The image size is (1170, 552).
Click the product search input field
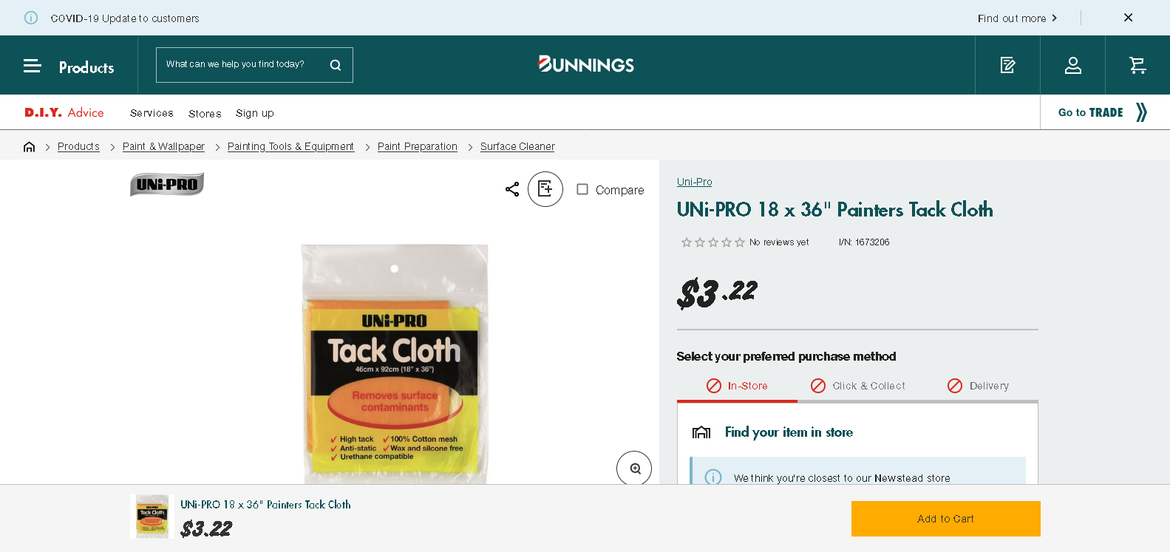click(x=240, y=65)
